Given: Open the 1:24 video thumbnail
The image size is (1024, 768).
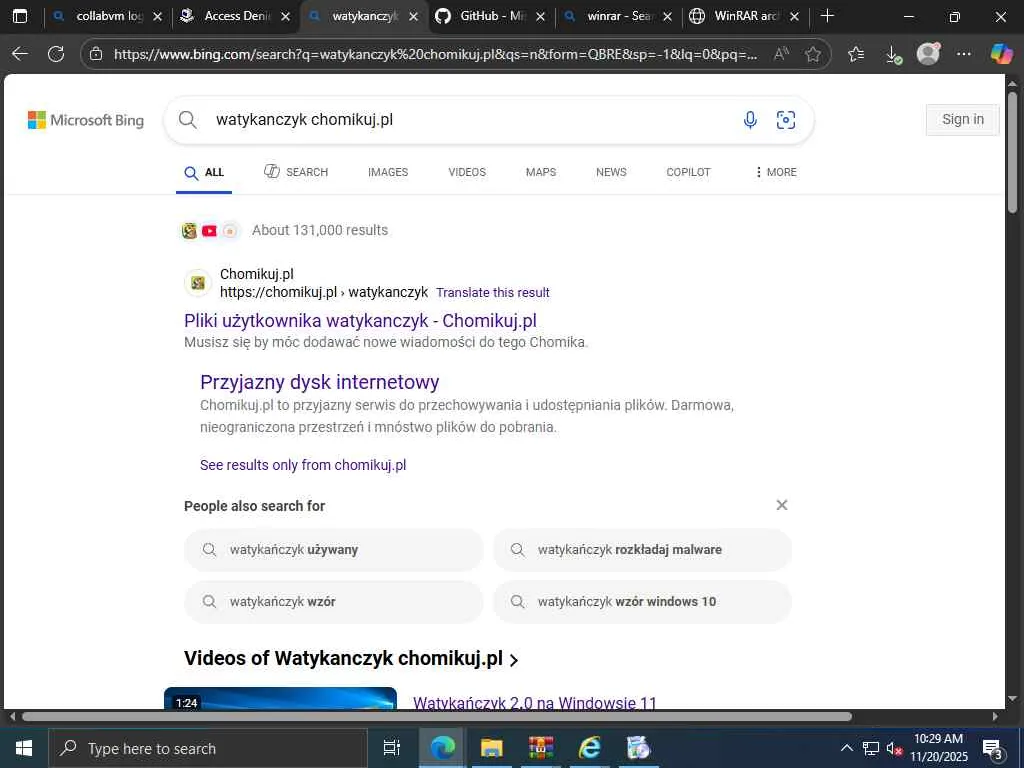Looking at the screenshot, I should click(280, 698).
